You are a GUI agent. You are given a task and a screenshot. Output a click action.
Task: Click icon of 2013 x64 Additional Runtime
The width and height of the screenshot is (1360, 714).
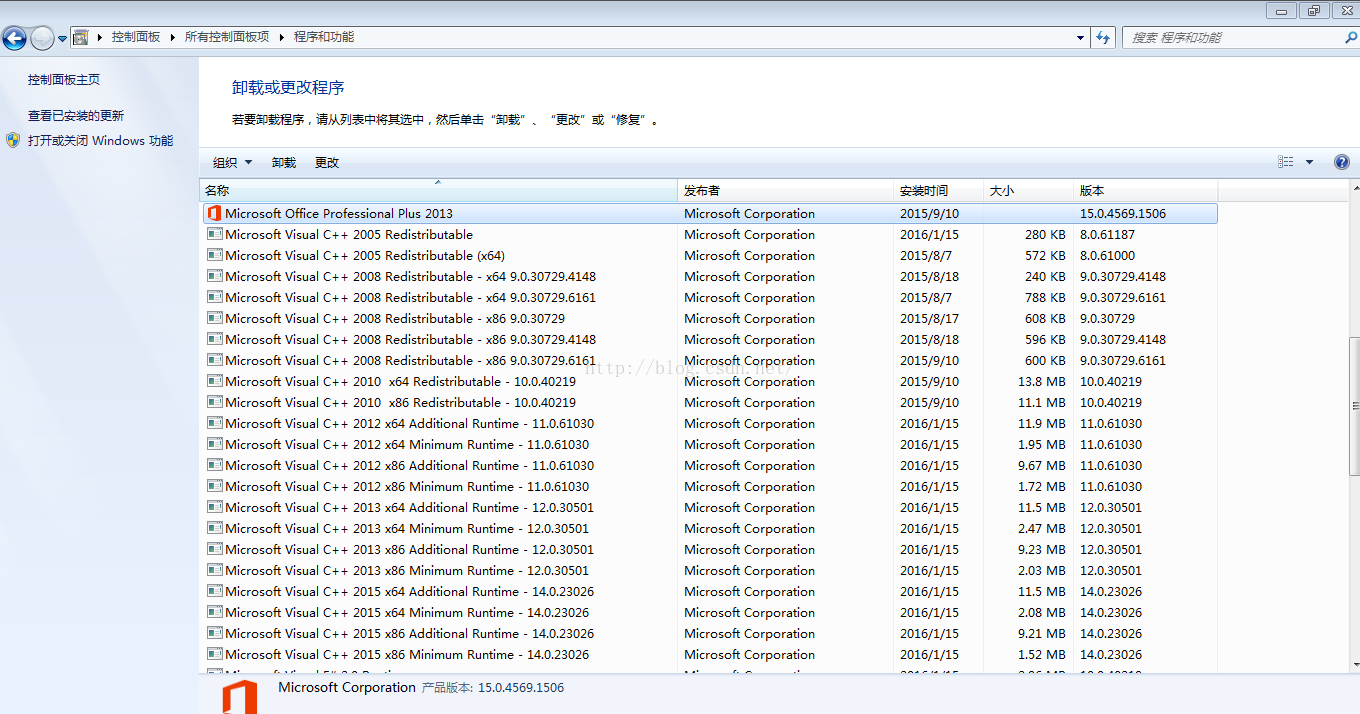point(214,507)
